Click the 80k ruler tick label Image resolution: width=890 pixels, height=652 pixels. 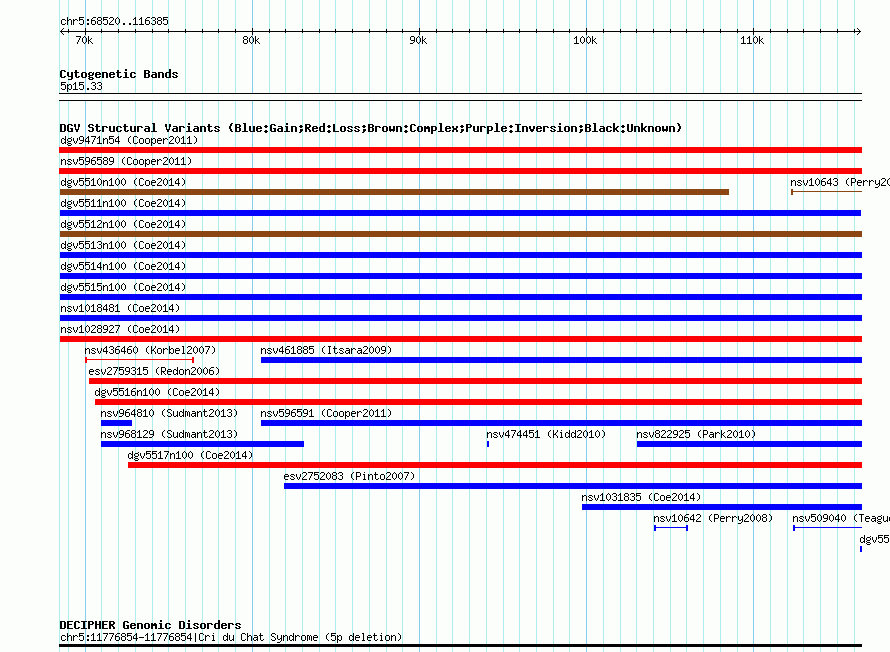(x=251, y=41)
